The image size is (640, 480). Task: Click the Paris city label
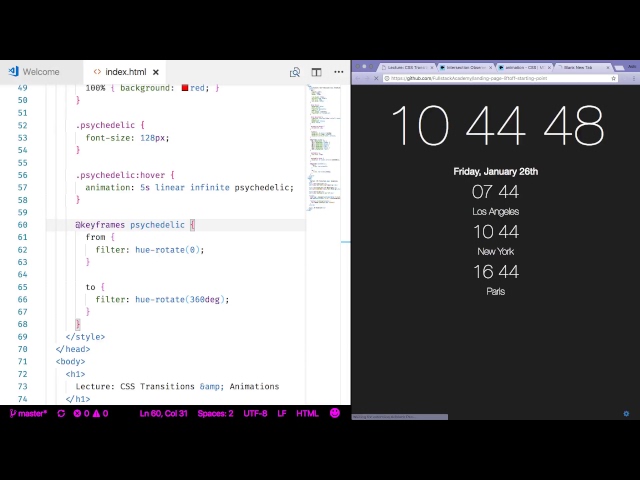click(x=496, y=291)
